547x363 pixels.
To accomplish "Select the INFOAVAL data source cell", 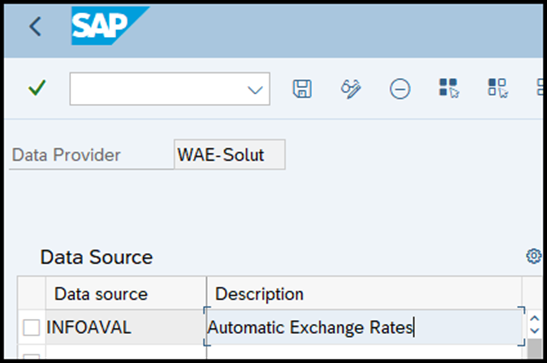I will [x=126, y=327].
